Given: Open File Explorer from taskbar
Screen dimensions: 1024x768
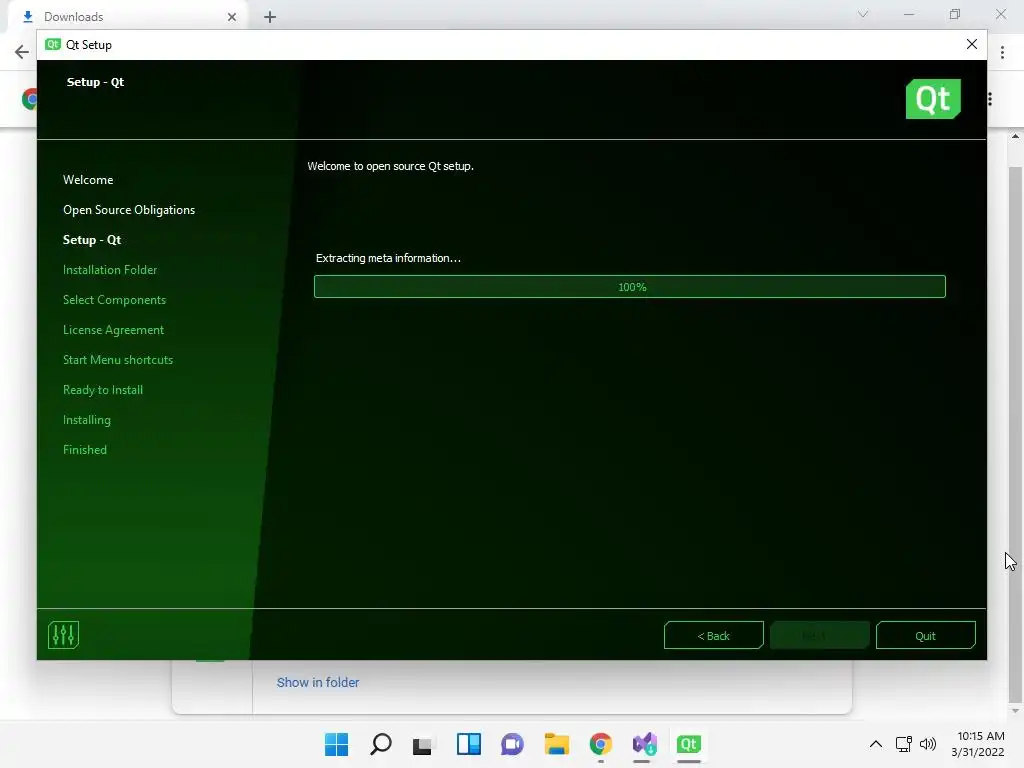Looking at the screenshot, I should (556, 744).
